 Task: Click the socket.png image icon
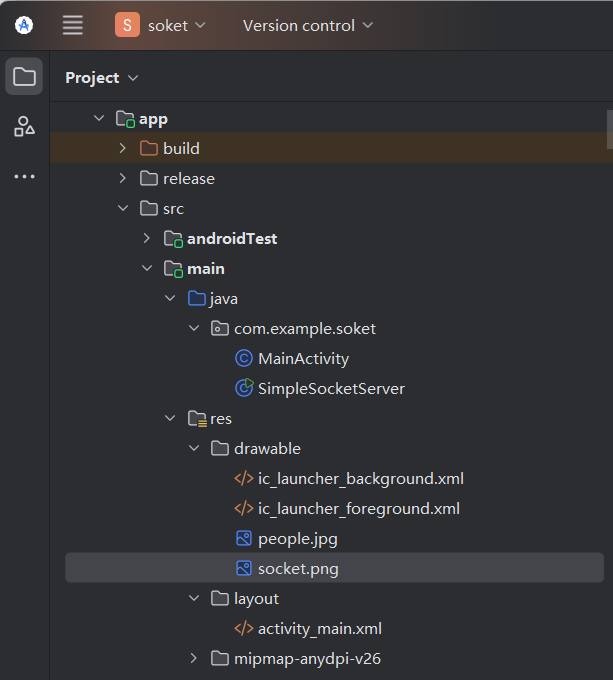point(244,569)
